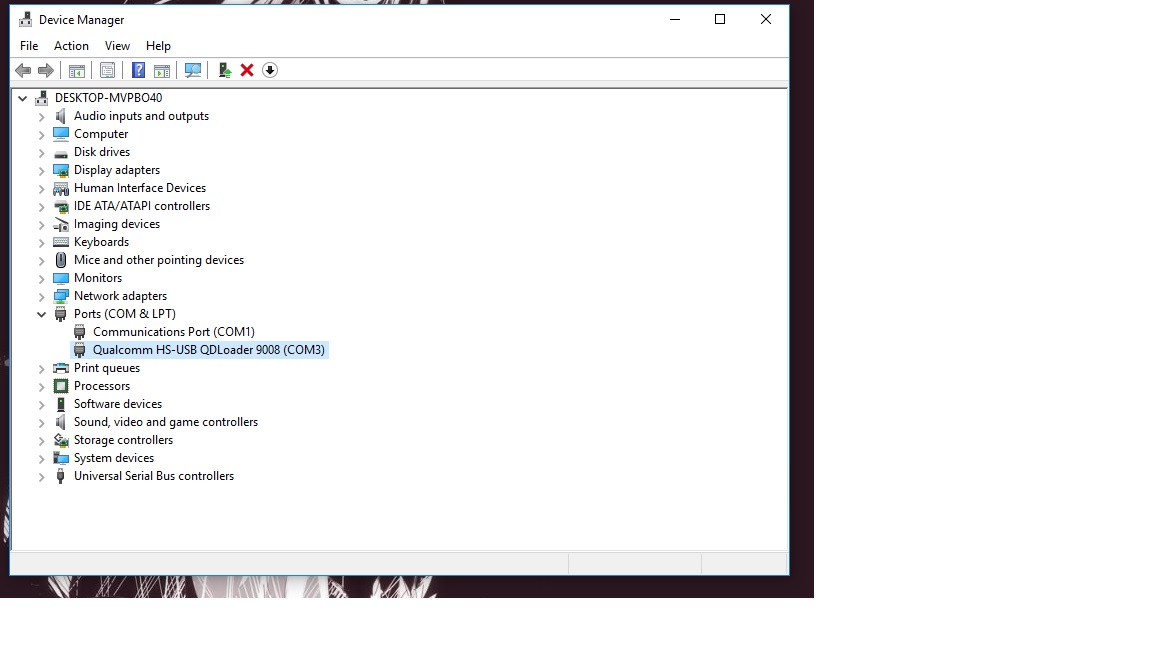Image resolution: width=1152 pixels, height=648 pixels.
Task: Open the Help menu
Action: click(158, 46)
